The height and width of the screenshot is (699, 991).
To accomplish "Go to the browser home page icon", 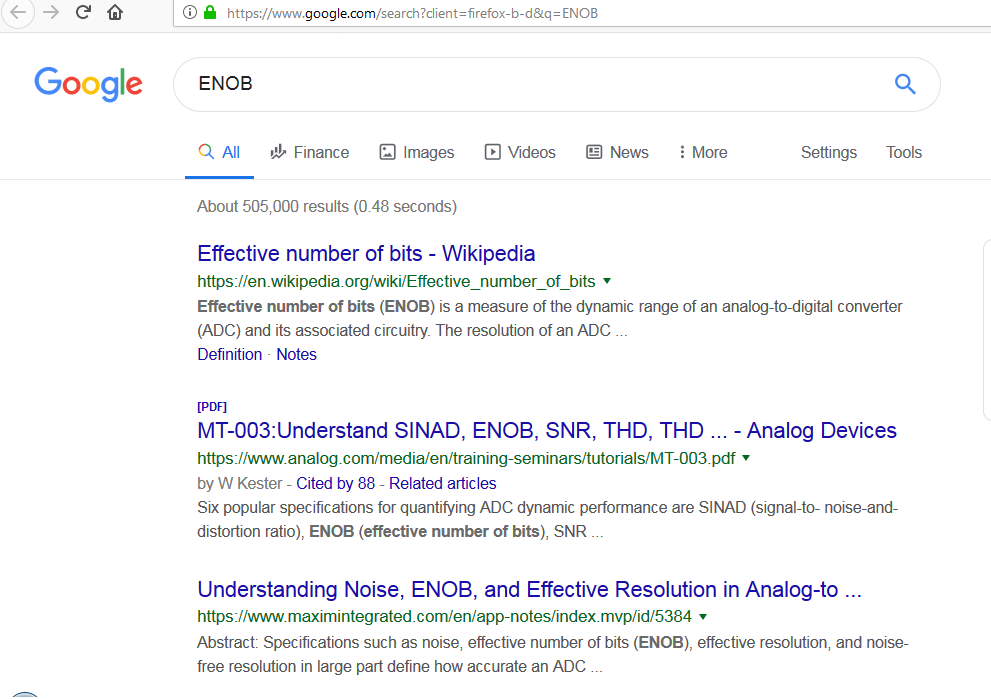I will (115, 13).
